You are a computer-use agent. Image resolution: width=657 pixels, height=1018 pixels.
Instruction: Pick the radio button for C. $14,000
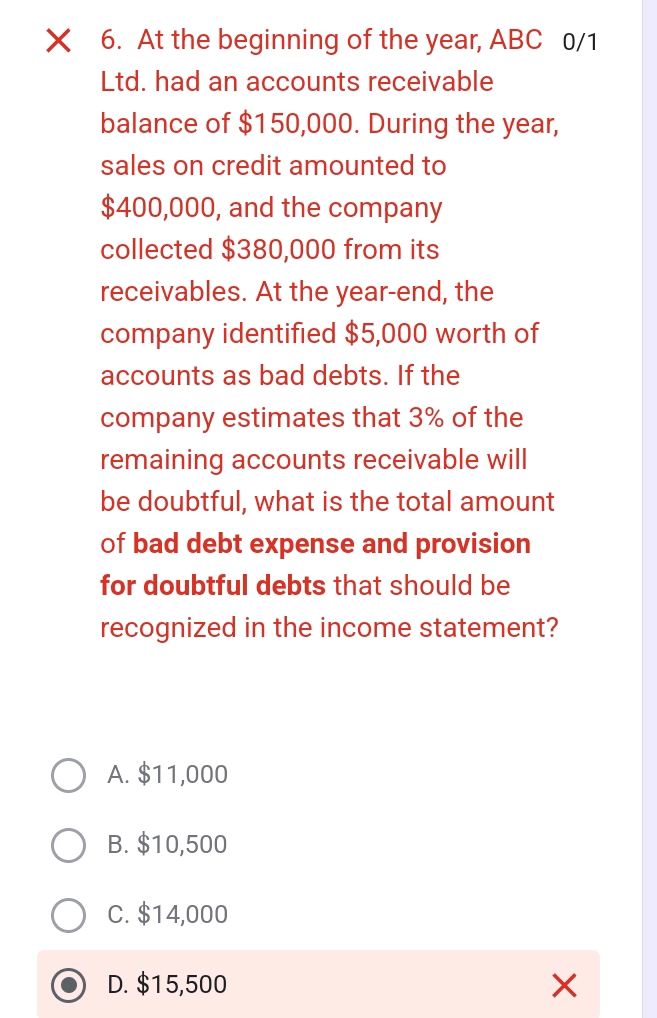click(x=68, y=915)
